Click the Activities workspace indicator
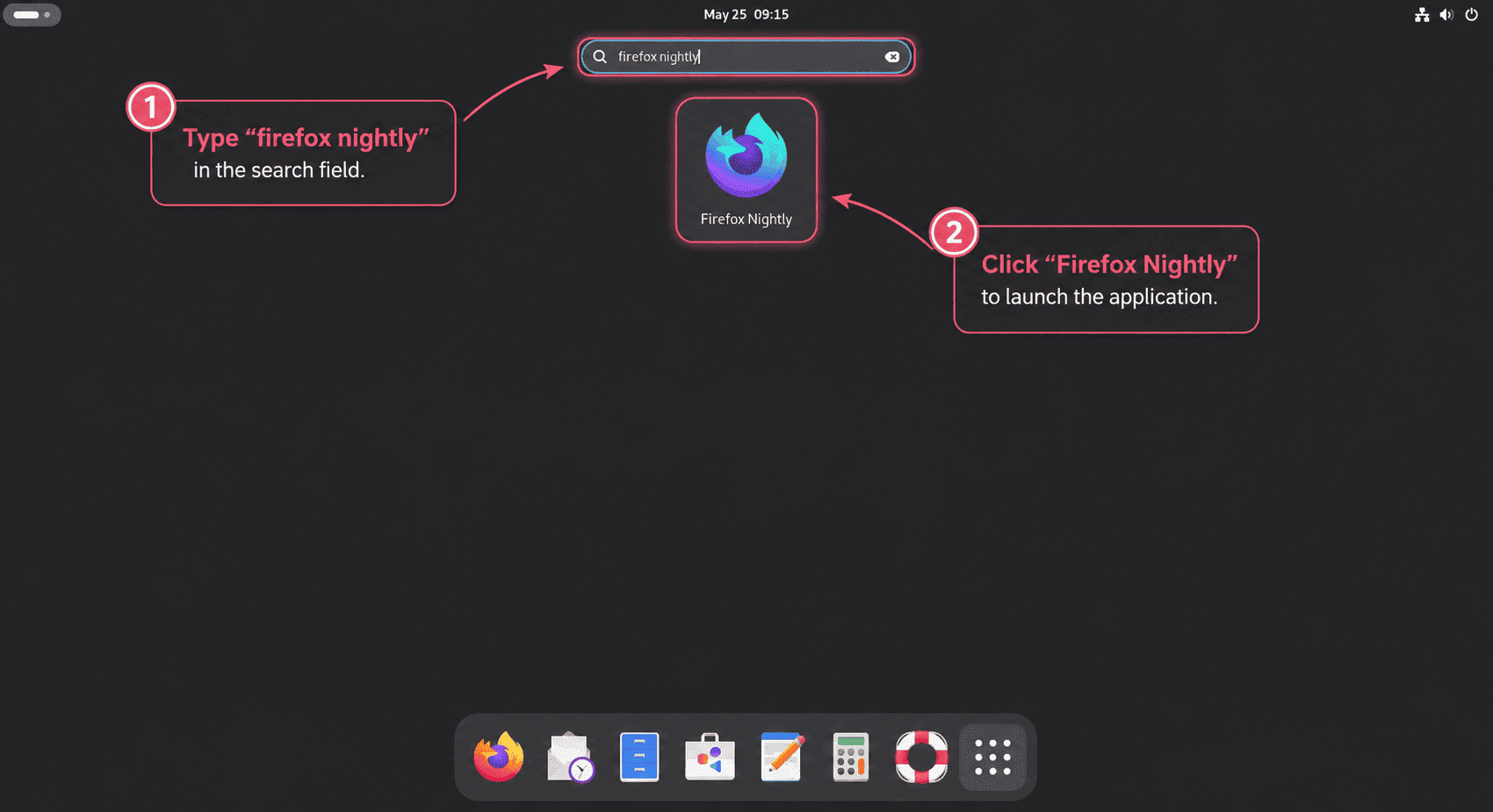Viewport: 1493px width, 812px height. (x=32, y=14)
